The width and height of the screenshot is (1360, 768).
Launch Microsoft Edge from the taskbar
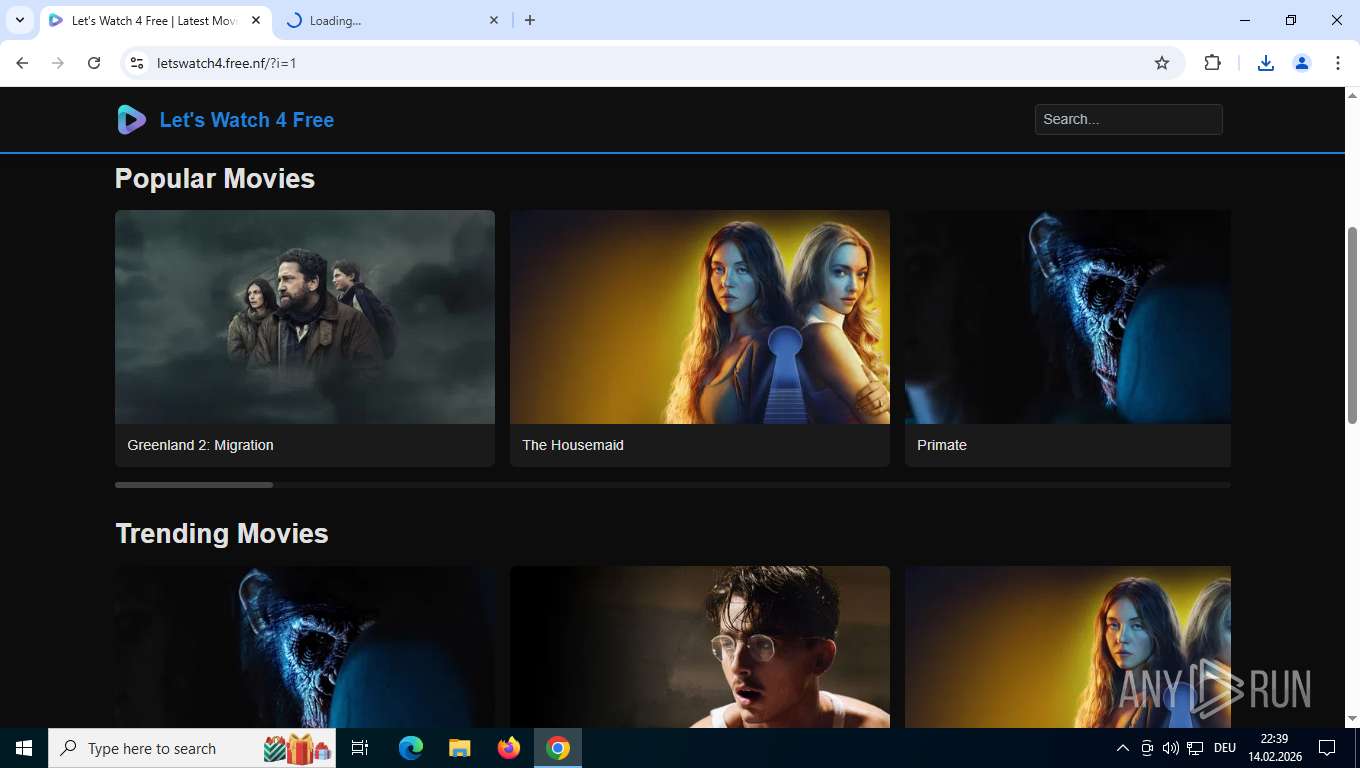coord(411,748)
